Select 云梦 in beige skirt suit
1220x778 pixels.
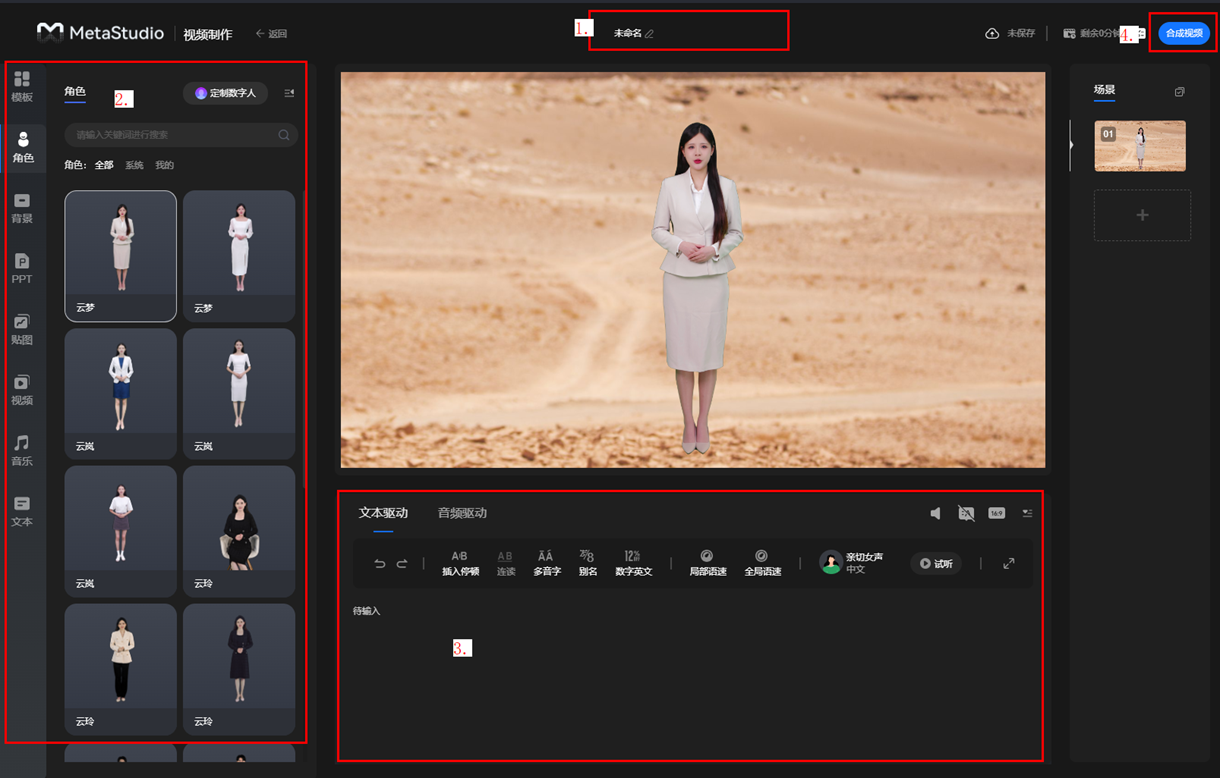tap(121, 256)
